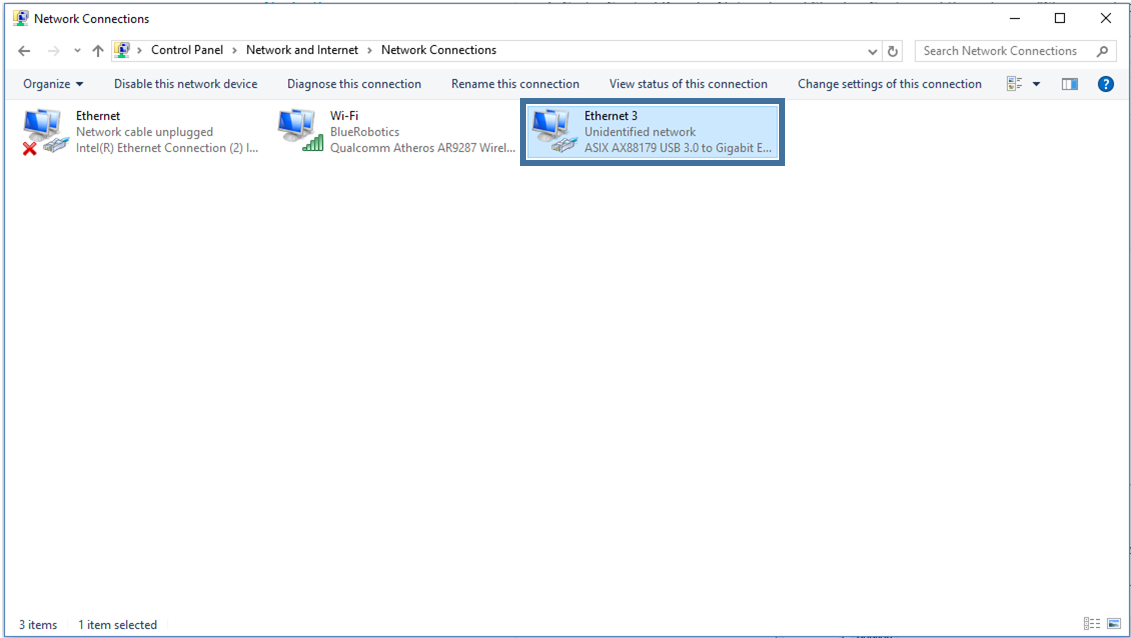This screenshot has height=638, width=1131.
Task: Click Rename this connection
Action: point(515,84)
